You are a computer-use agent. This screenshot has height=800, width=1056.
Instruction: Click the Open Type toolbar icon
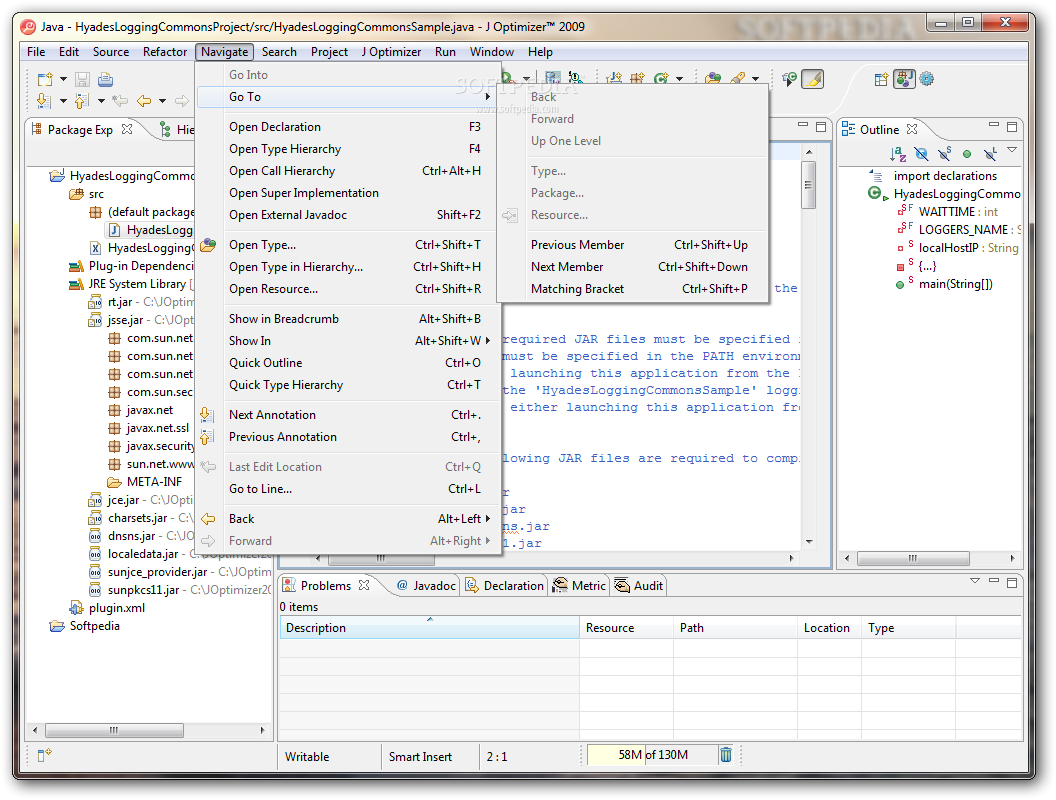713,79
